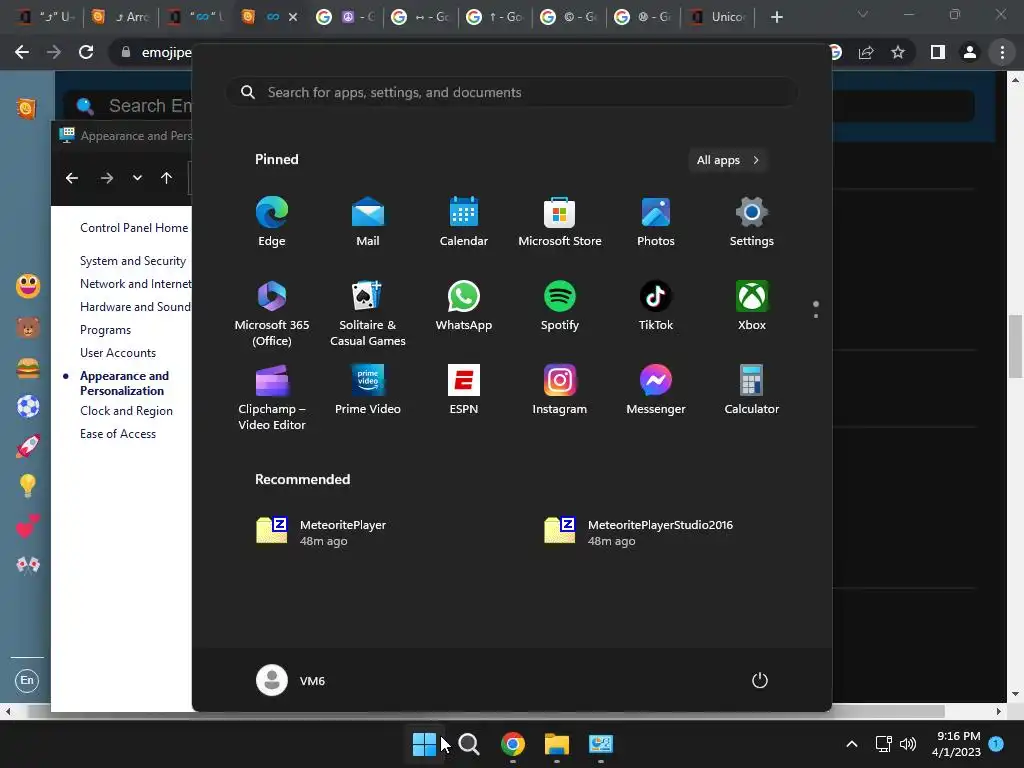Switch to Control Panel taskbar icon
The width and height of the screenshot is (1024, 768).
601,744
